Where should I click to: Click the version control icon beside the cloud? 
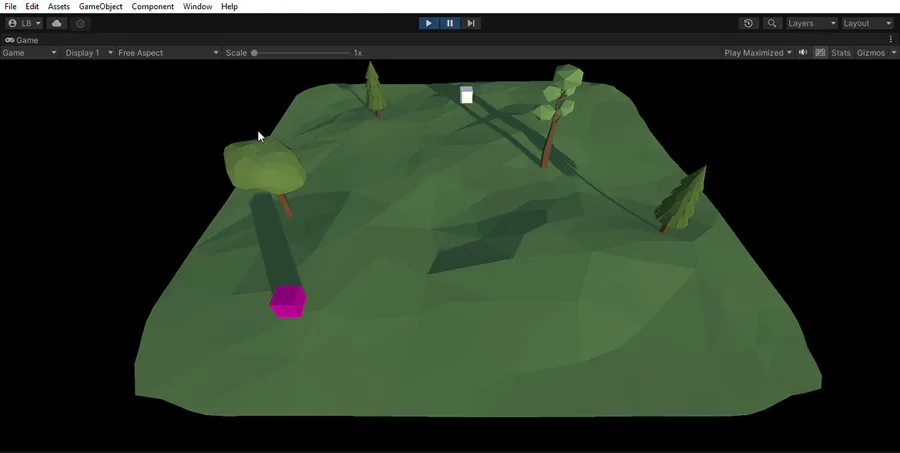click(x=80, y=24)
